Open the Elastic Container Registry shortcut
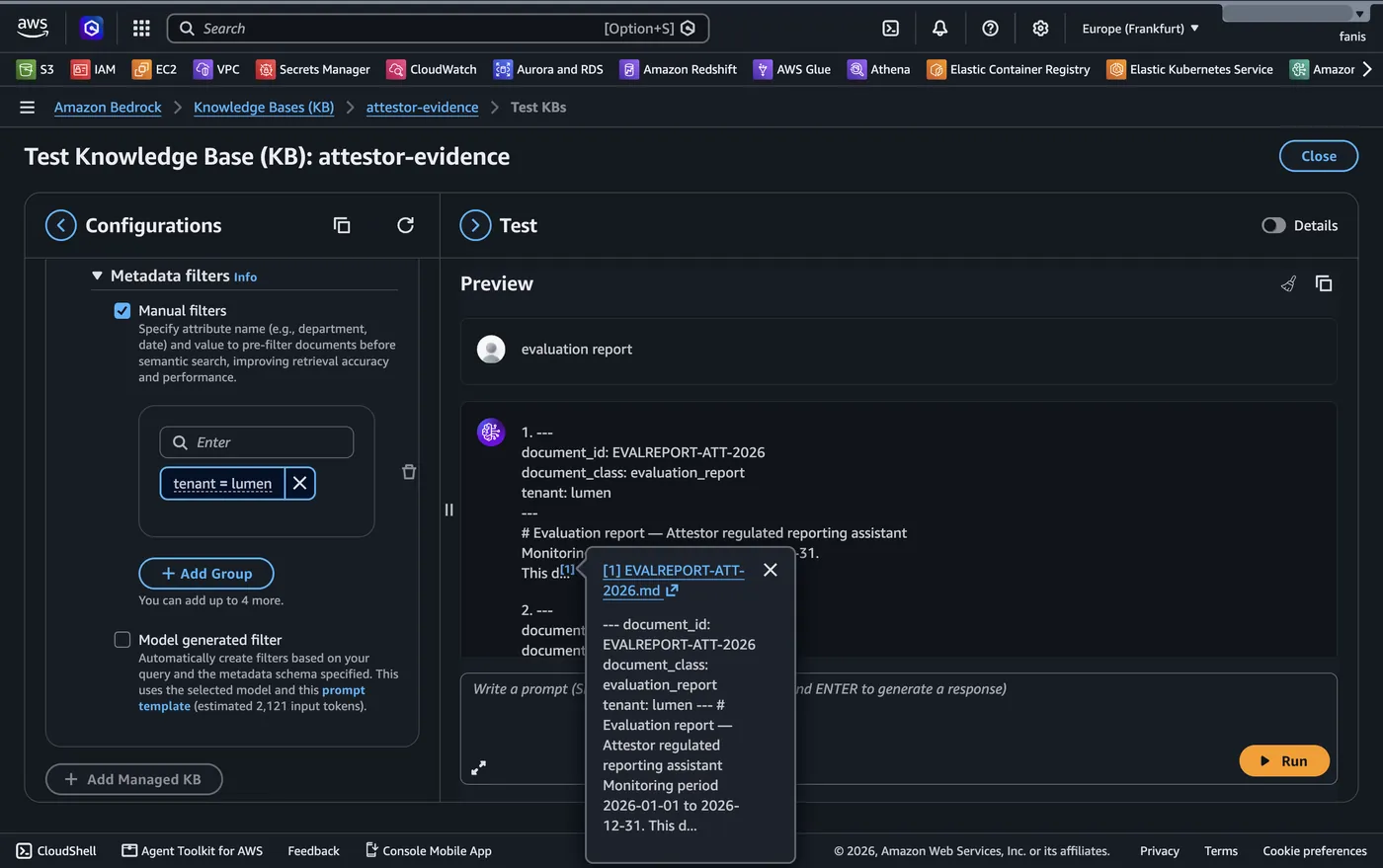 (x=1009, y=69)
